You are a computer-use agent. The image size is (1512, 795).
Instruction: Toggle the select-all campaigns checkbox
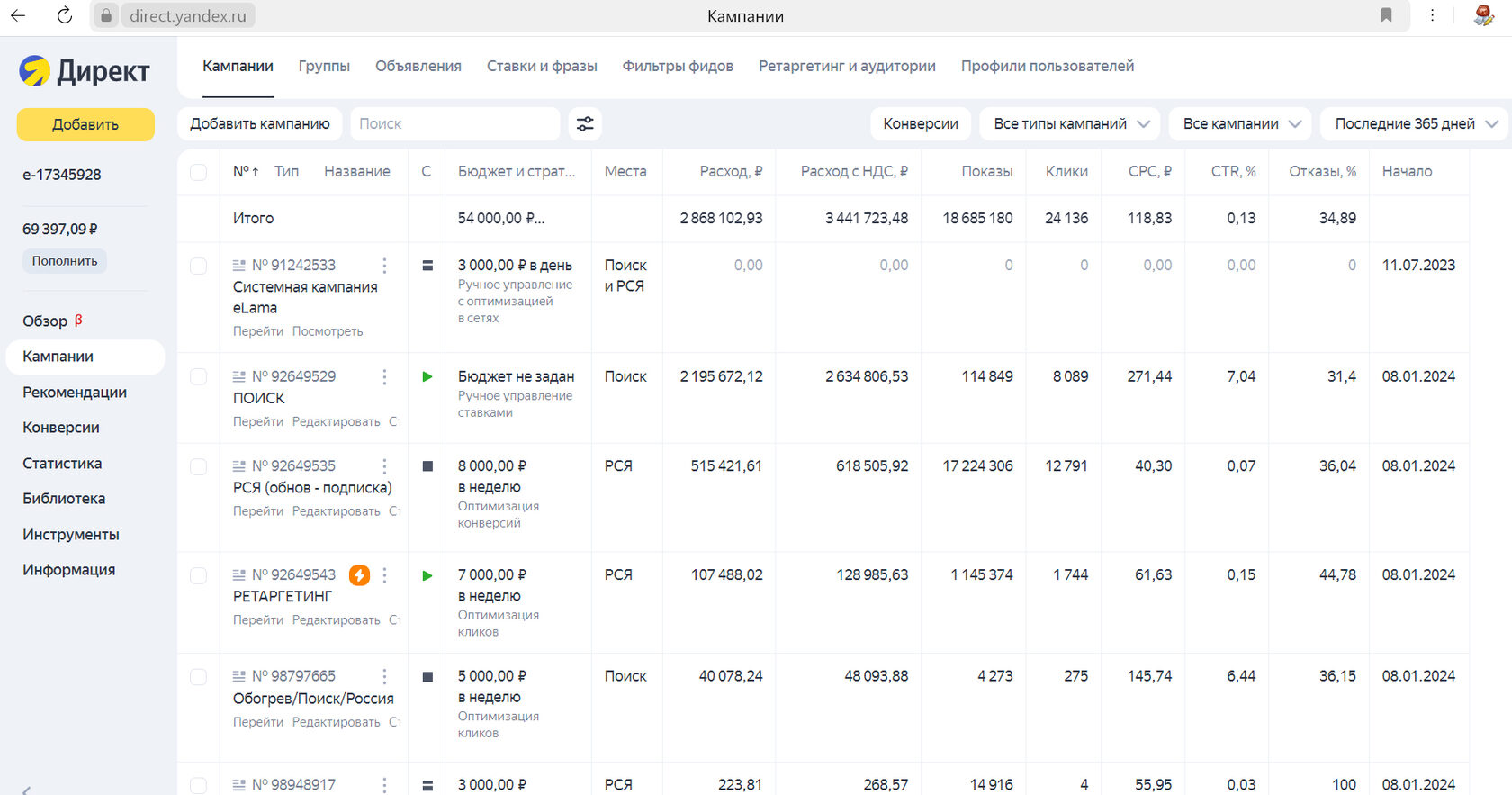pyautogui.click(x=199, y=172)
